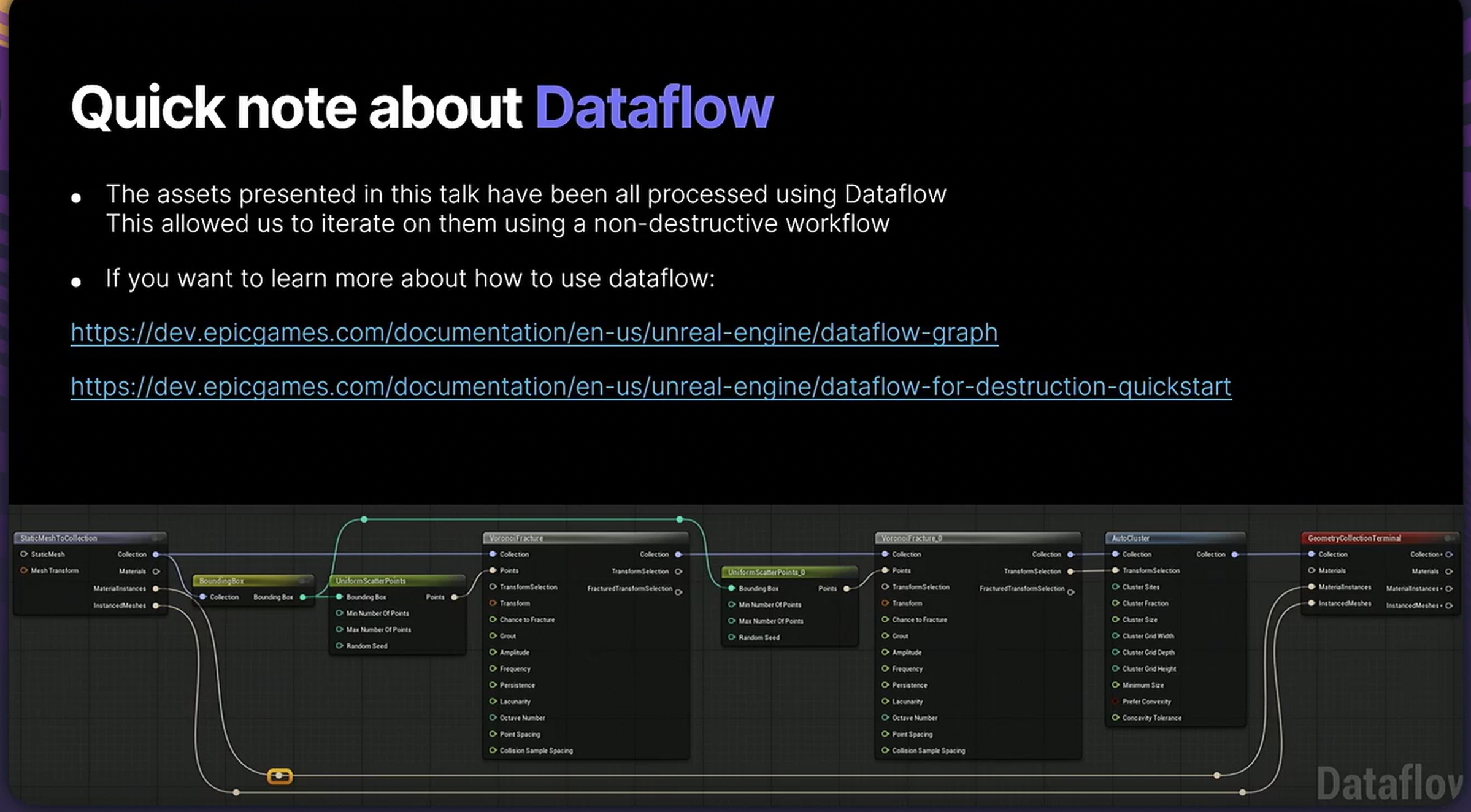Click Materials output pin on StaticMeshToCollection

tap(156, 571)
